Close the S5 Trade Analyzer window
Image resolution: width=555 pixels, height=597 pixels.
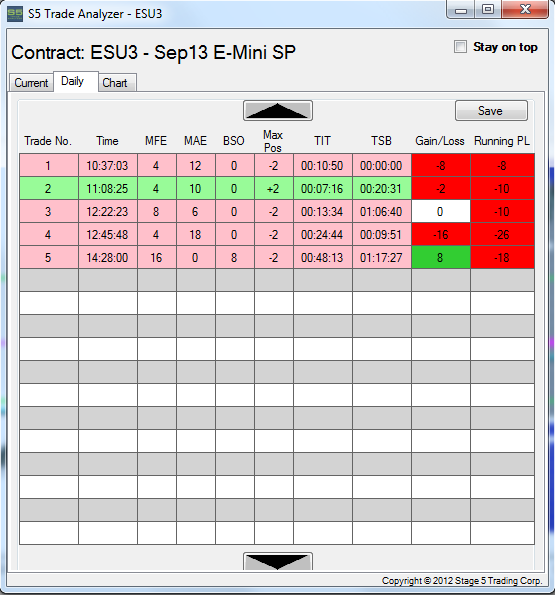point(525,9)
